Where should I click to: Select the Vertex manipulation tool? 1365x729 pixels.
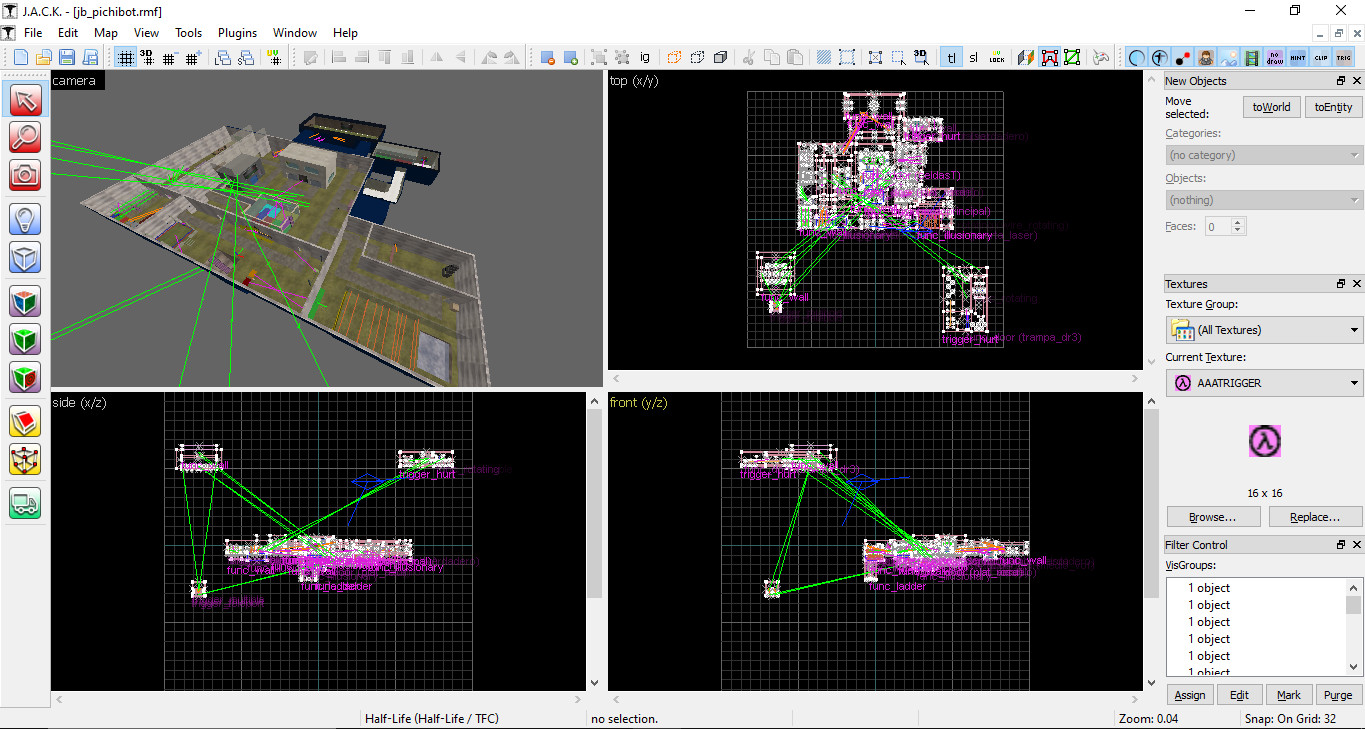tap(25, 459)
